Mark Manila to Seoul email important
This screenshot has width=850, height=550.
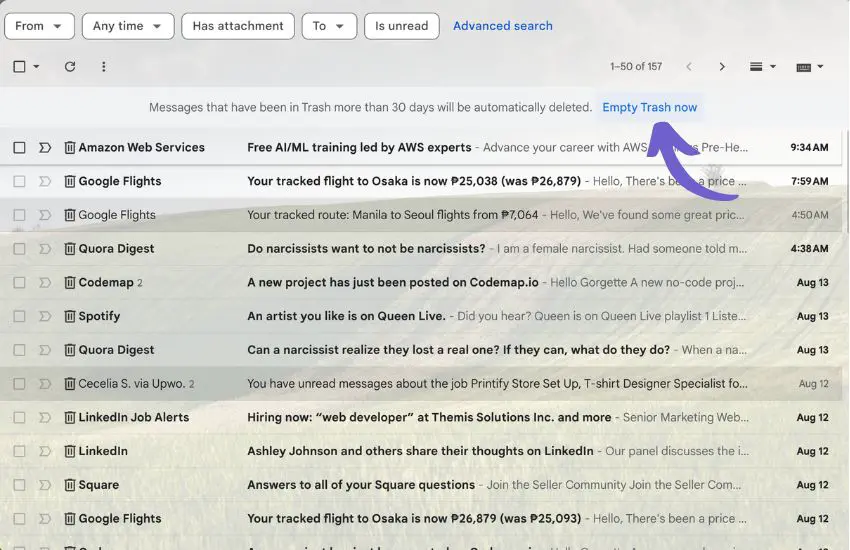click(45, 215)
